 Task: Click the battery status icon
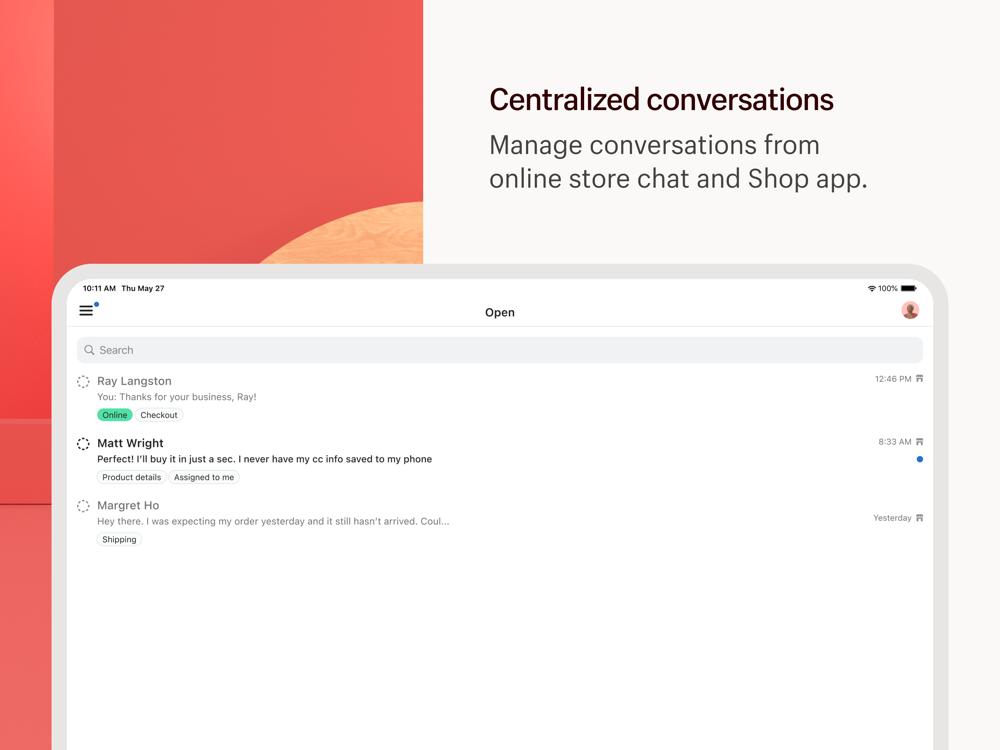click(909, 288)
